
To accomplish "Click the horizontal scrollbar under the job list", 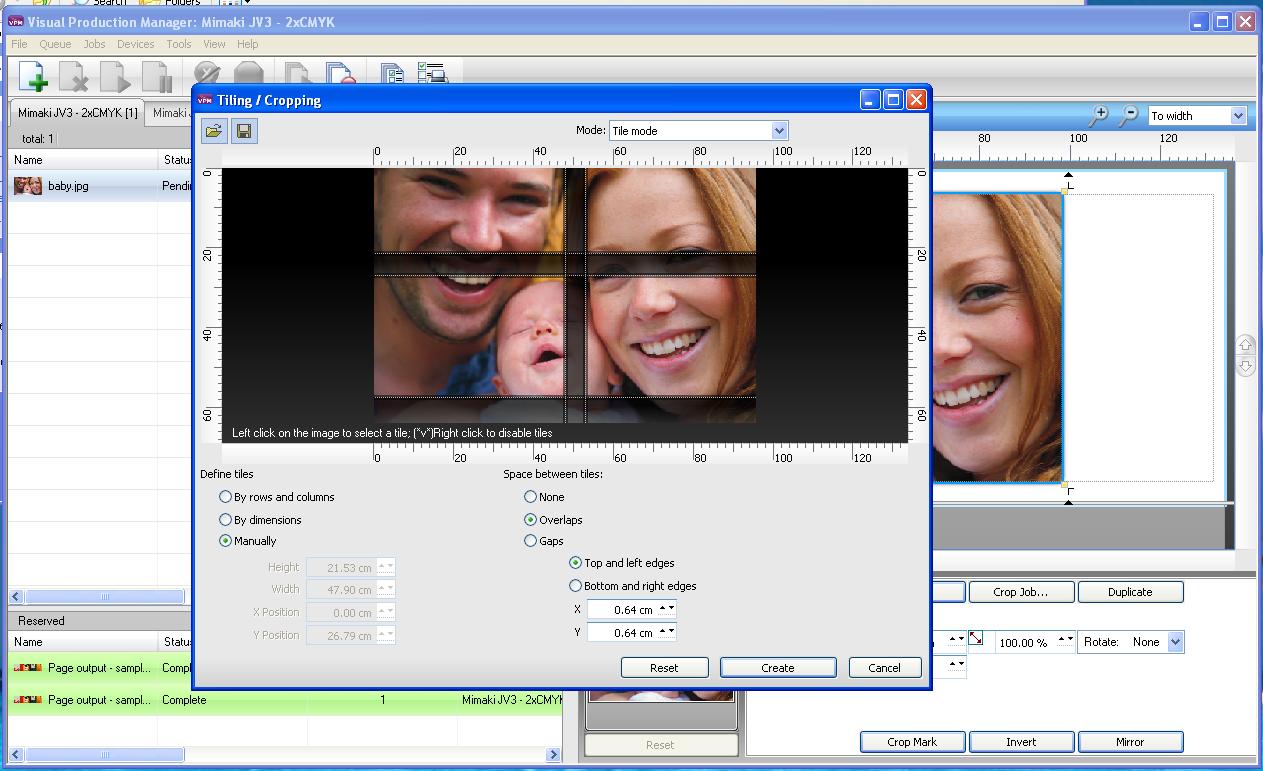I will [105, 597].
